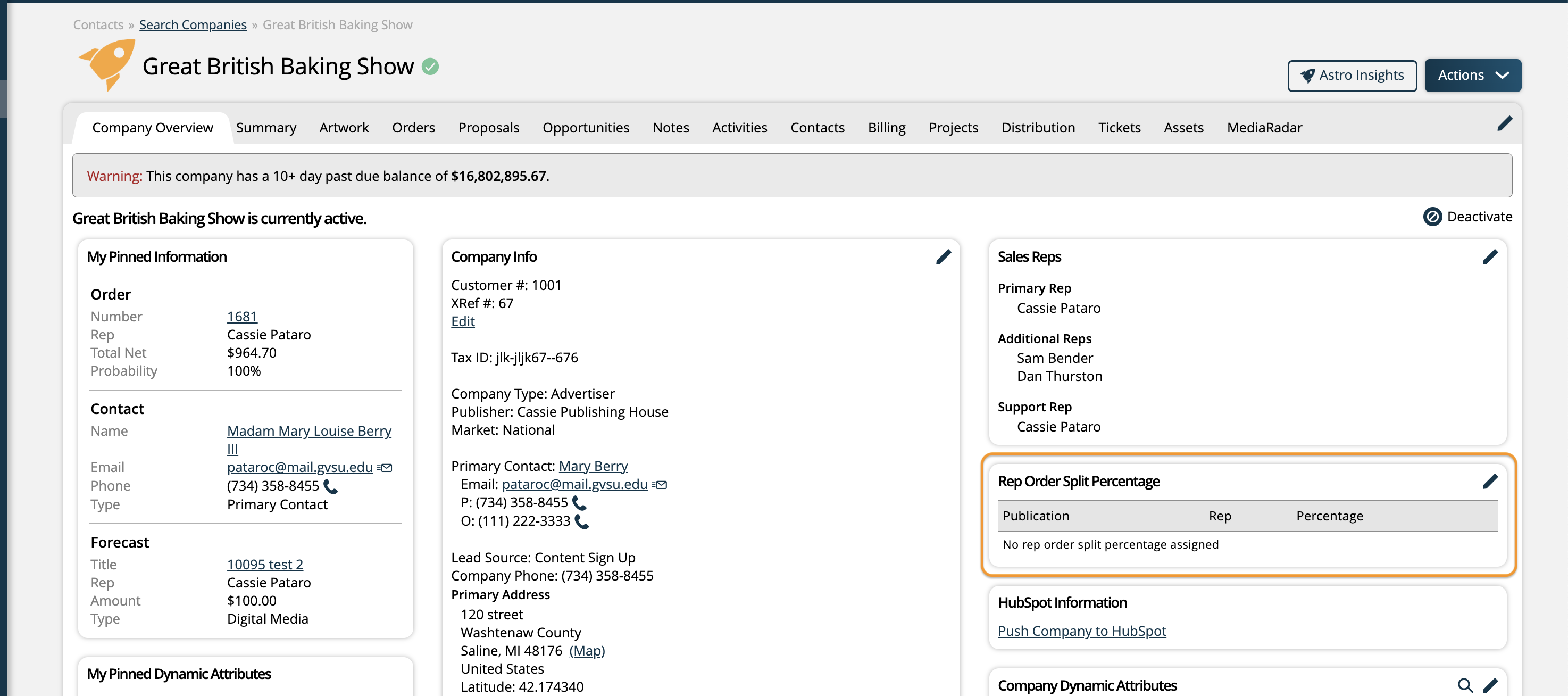Open the Artwork tab
Screen dimensions: 1568x696
click(344, 128)
